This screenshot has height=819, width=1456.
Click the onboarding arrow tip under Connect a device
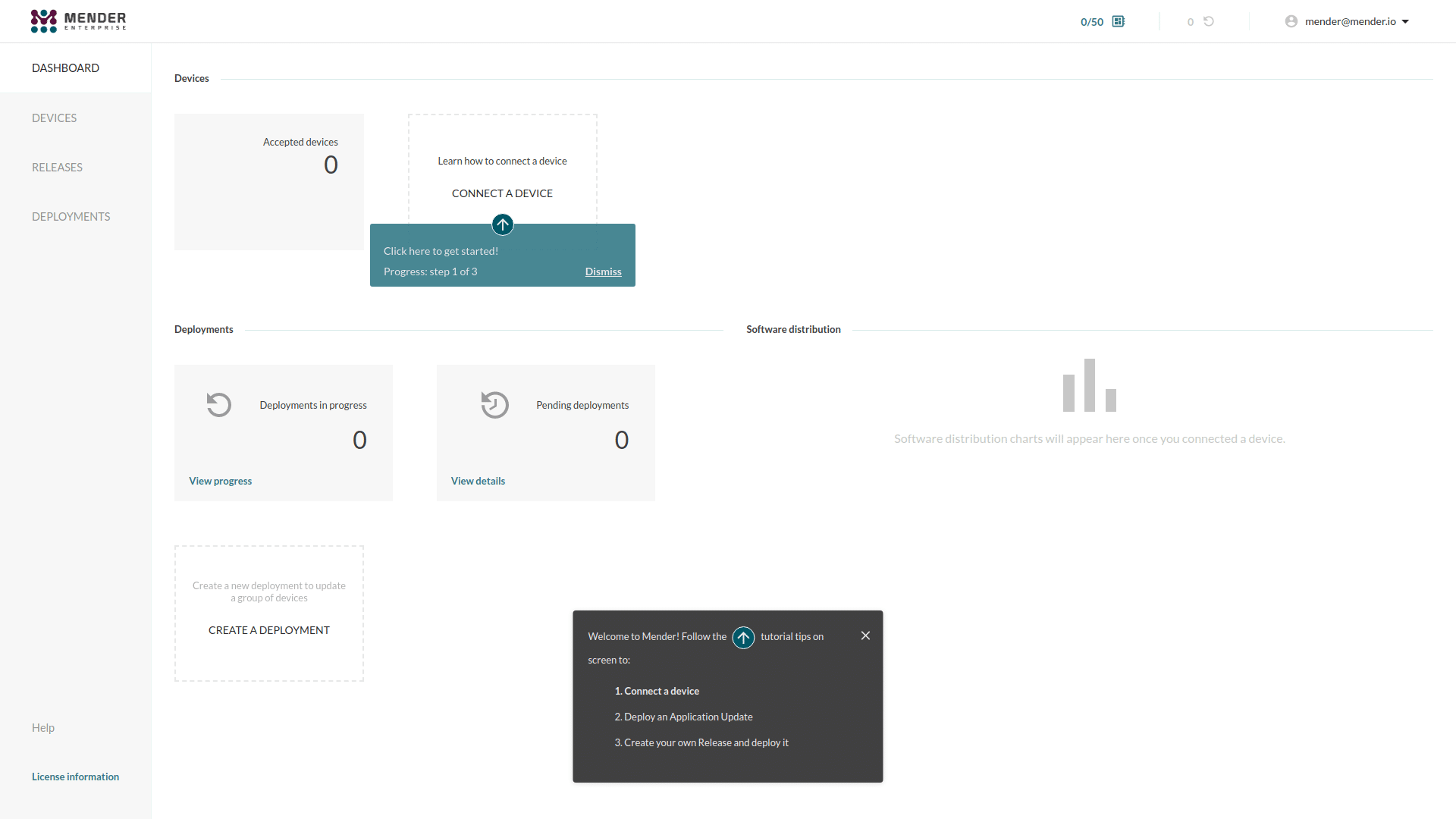(503, 224)
